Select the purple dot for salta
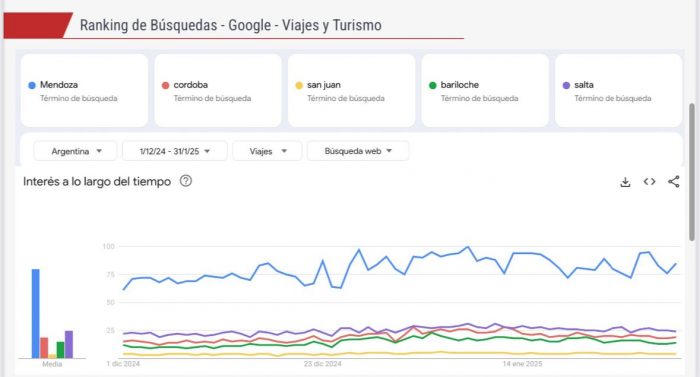This screenshot has height=377, width=700. pyautogui.click(x=566, y=85)
